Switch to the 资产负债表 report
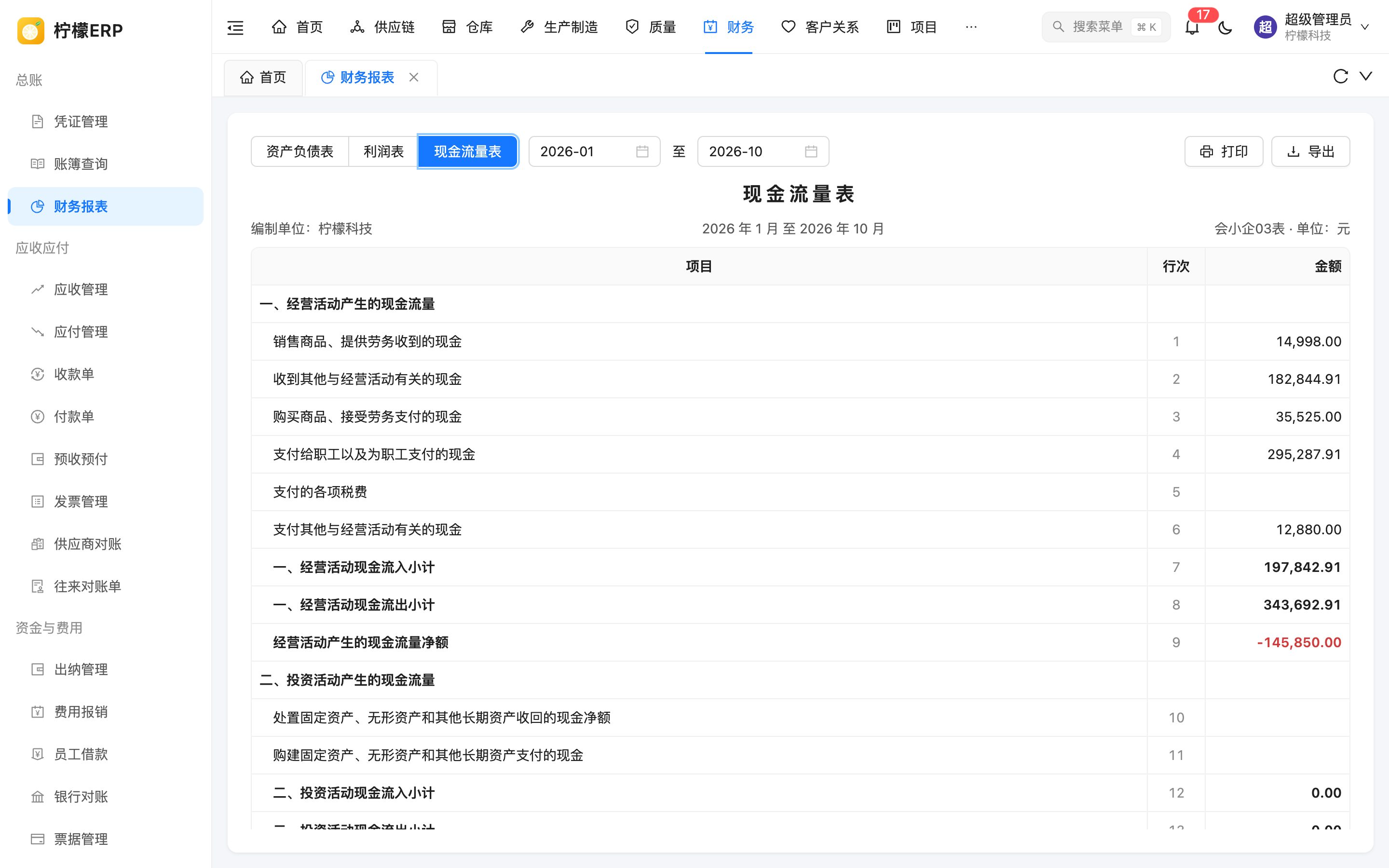The image size is (1389, 868). click(300, 151)
